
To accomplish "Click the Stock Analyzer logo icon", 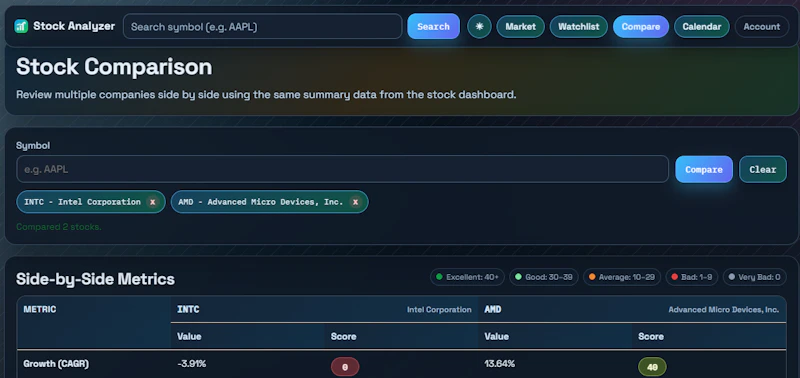I will click(x=21, y=26).
